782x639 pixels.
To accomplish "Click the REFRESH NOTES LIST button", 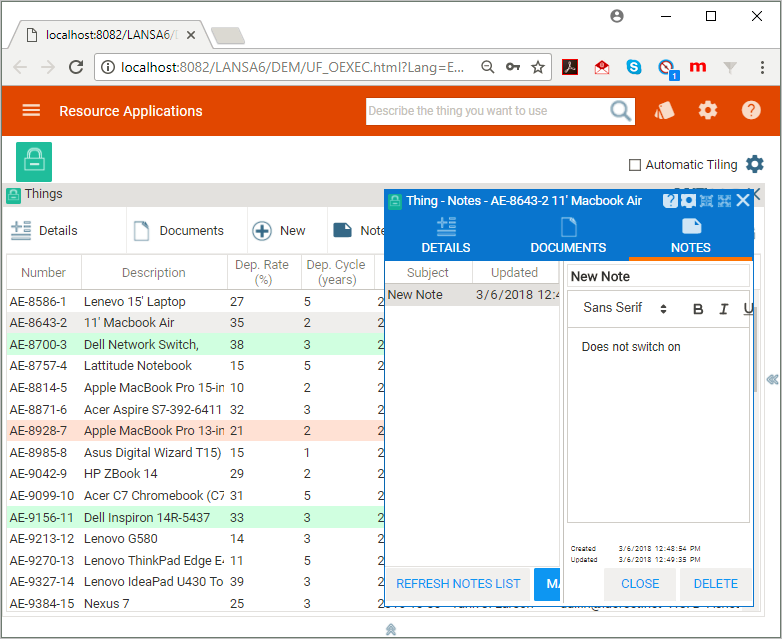I will 458,584.
